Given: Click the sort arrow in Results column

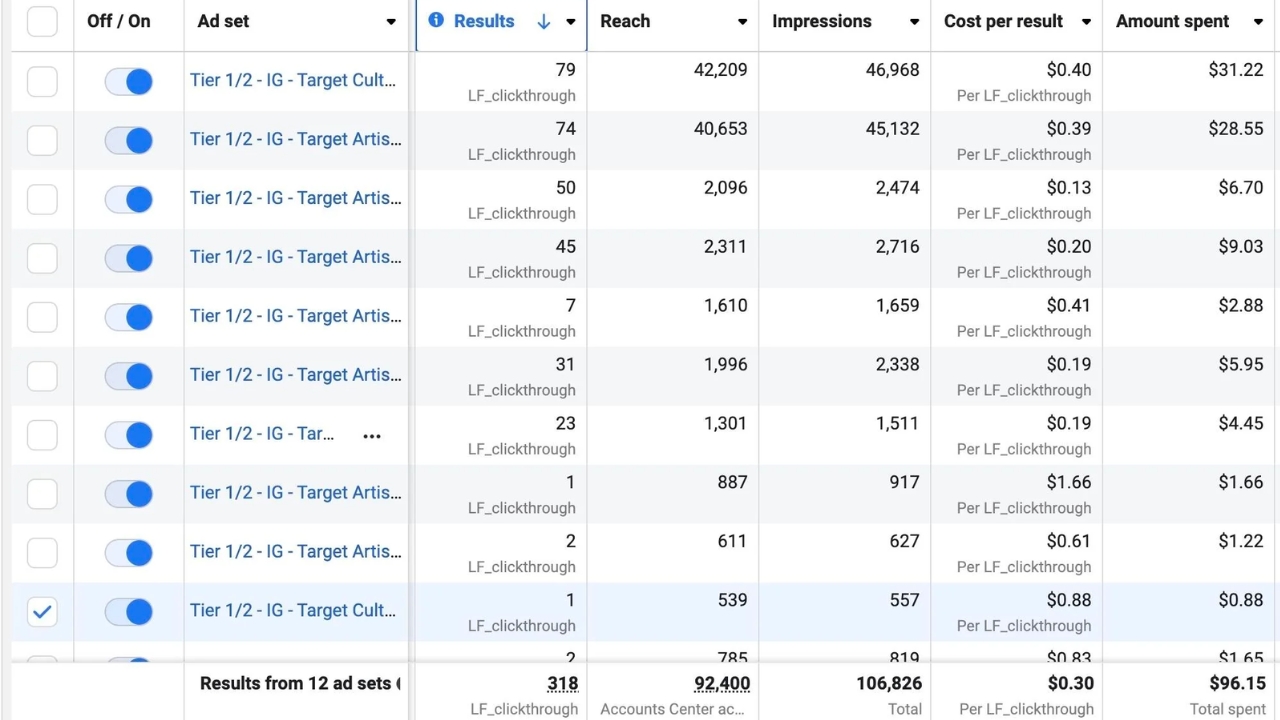Looking at the screenshot, I should click(543, 21).
